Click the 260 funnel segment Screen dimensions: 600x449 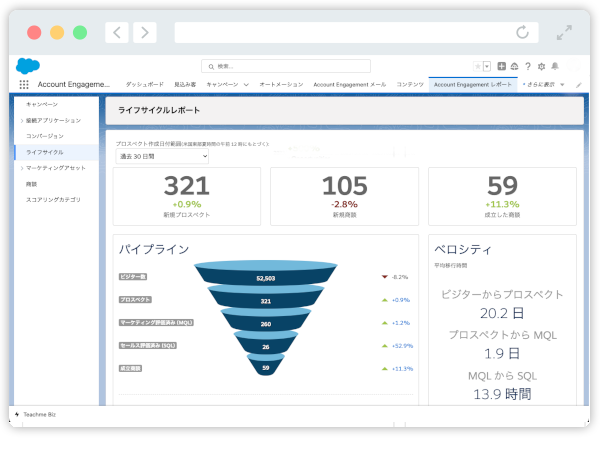click(x=266, y=324)
